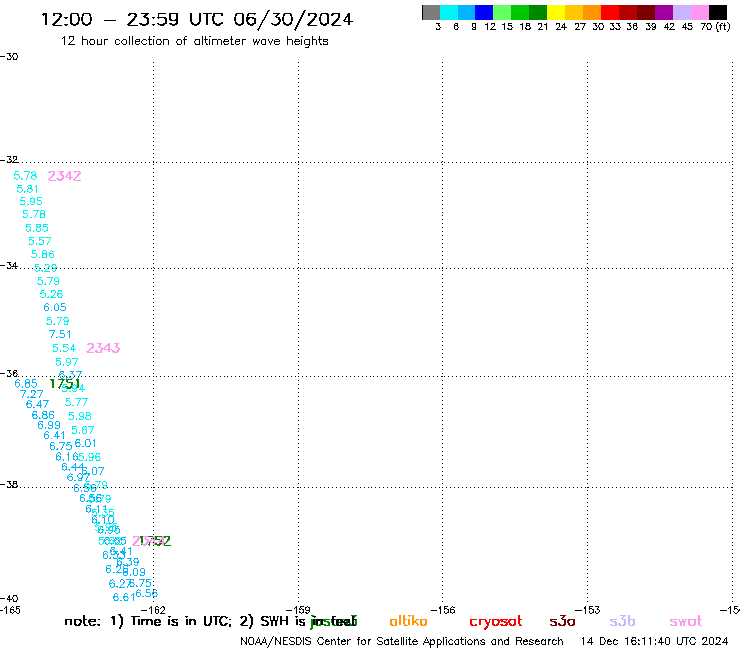Click the pink time label '2342'
The width and height of the screenshot is (740, 650).
pyautogui.click(x=65, y=176)
